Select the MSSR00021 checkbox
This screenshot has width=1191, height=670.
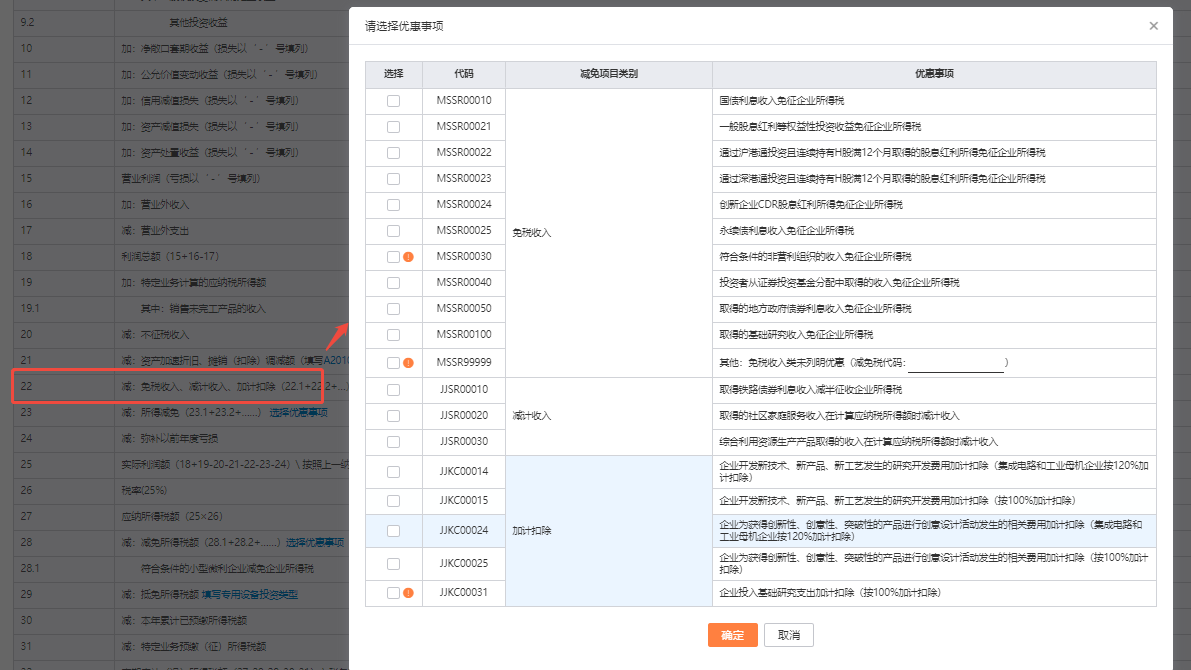(393, 127)
